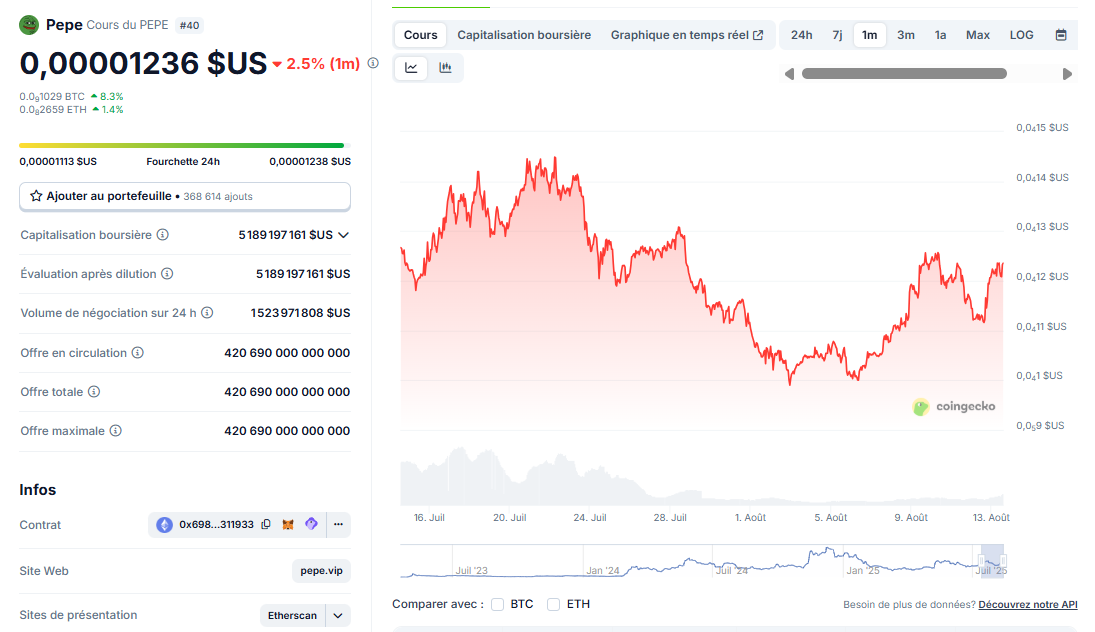Open the pepe.vip website link
Viewport: 1095px width, 632px height.
321,571
